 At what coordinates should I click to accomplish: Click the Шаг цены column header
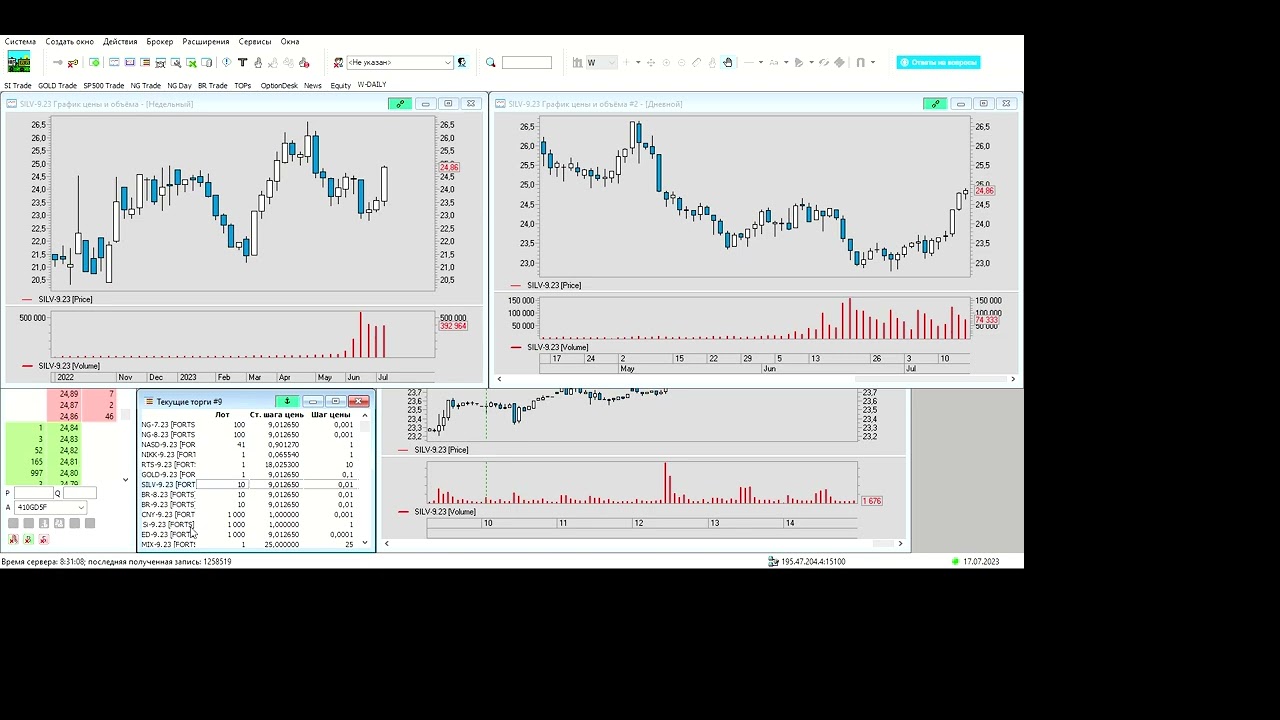coord(331,414)
